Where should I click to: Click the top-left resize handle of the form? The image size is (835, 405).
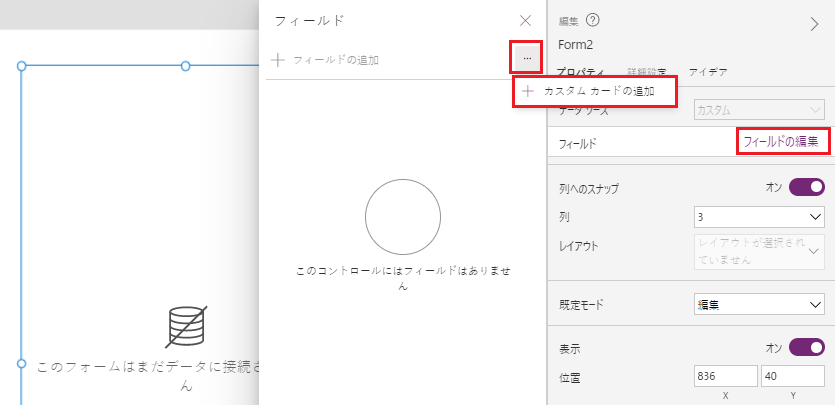point(21,66)
